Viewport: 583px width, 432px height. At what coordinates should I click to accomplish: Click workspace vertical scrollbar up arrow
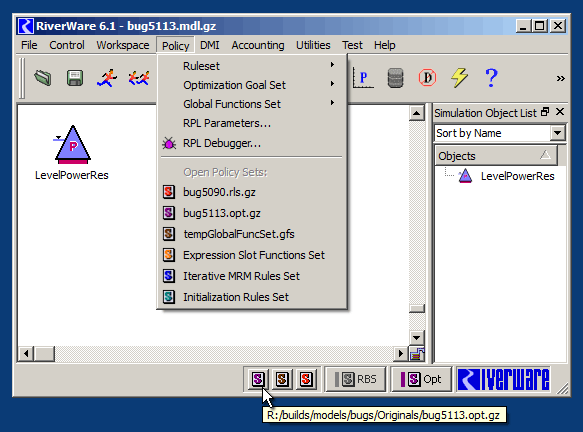coord(417,113)
